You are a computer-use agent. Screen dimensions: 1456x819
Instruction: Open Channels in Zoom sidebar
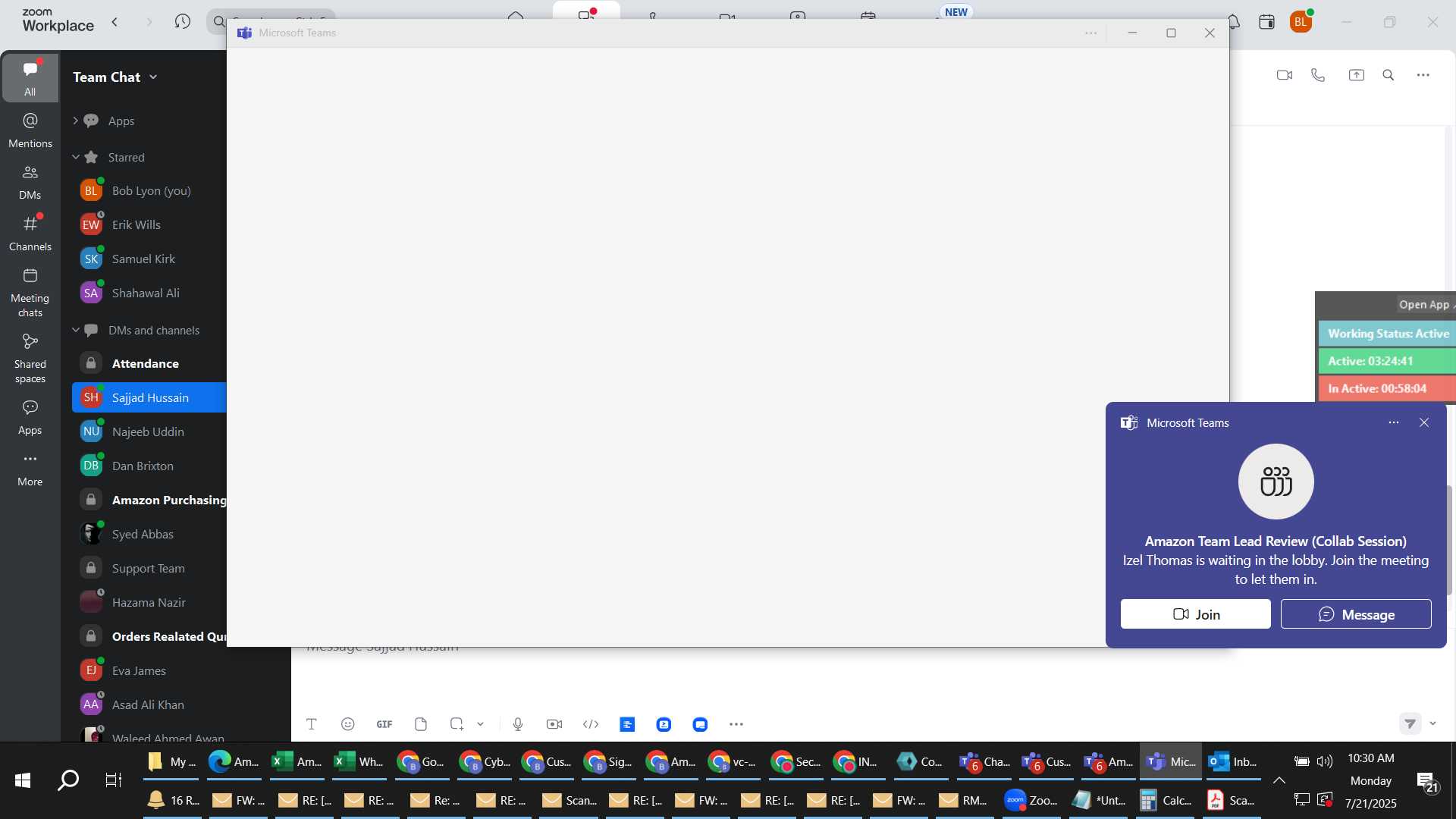click(x=30, y=234)
